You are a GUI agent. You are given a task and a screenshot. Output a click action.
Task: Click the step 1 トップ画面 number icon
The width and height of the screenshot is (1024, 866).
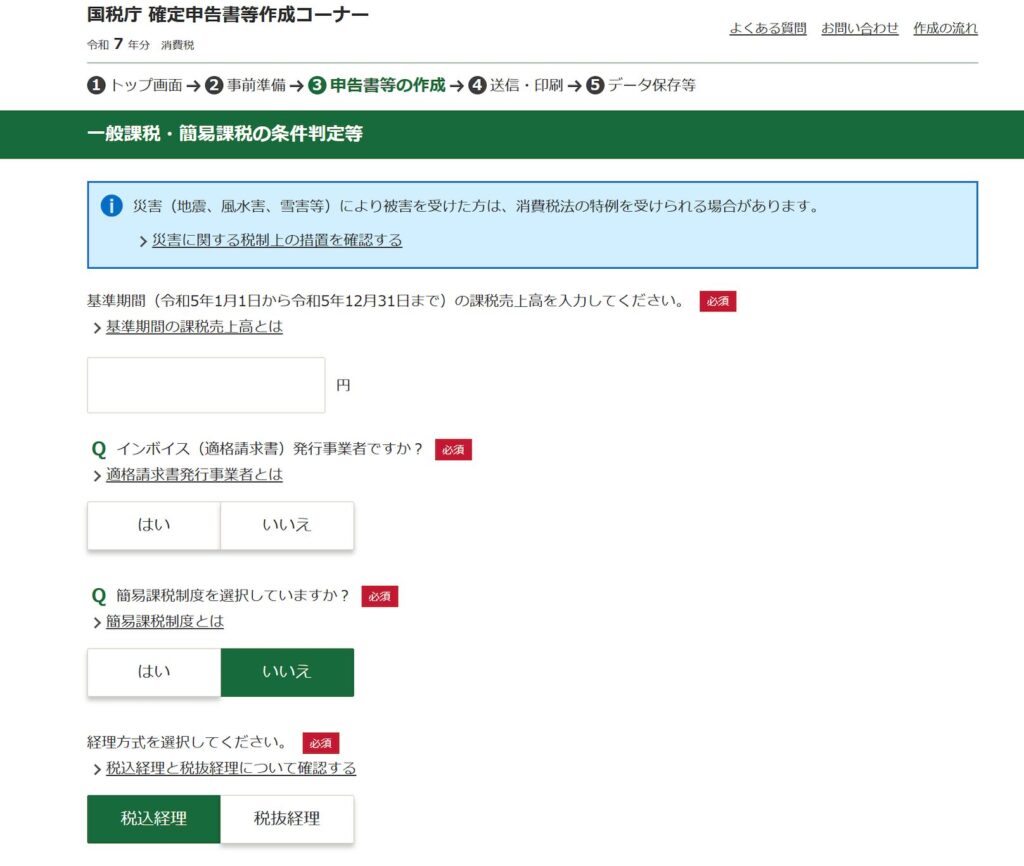[x=96, y=85]
